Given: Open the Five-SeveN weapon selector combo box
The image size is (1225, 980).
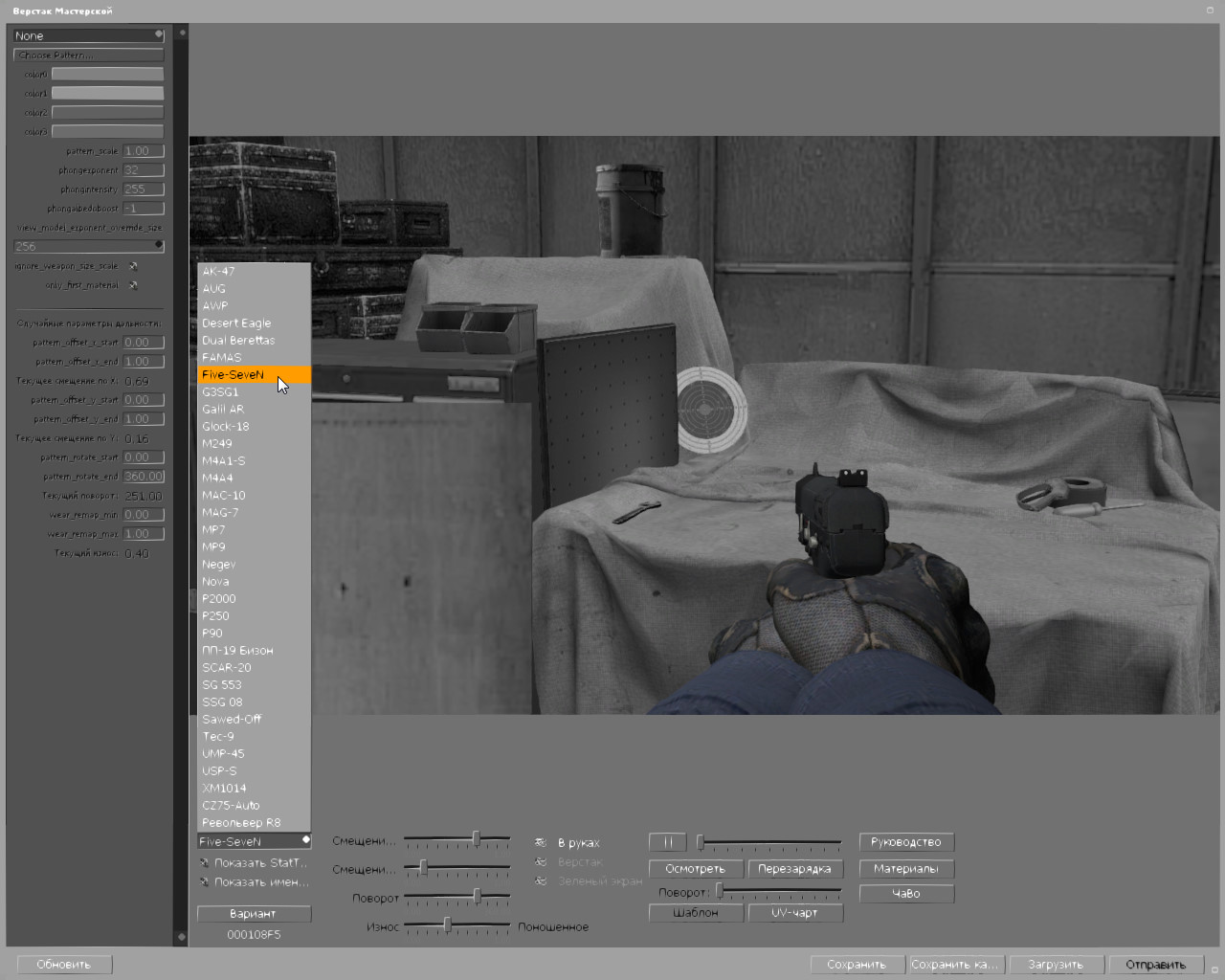Looking at the screenshot, I should tap(254, 841).
